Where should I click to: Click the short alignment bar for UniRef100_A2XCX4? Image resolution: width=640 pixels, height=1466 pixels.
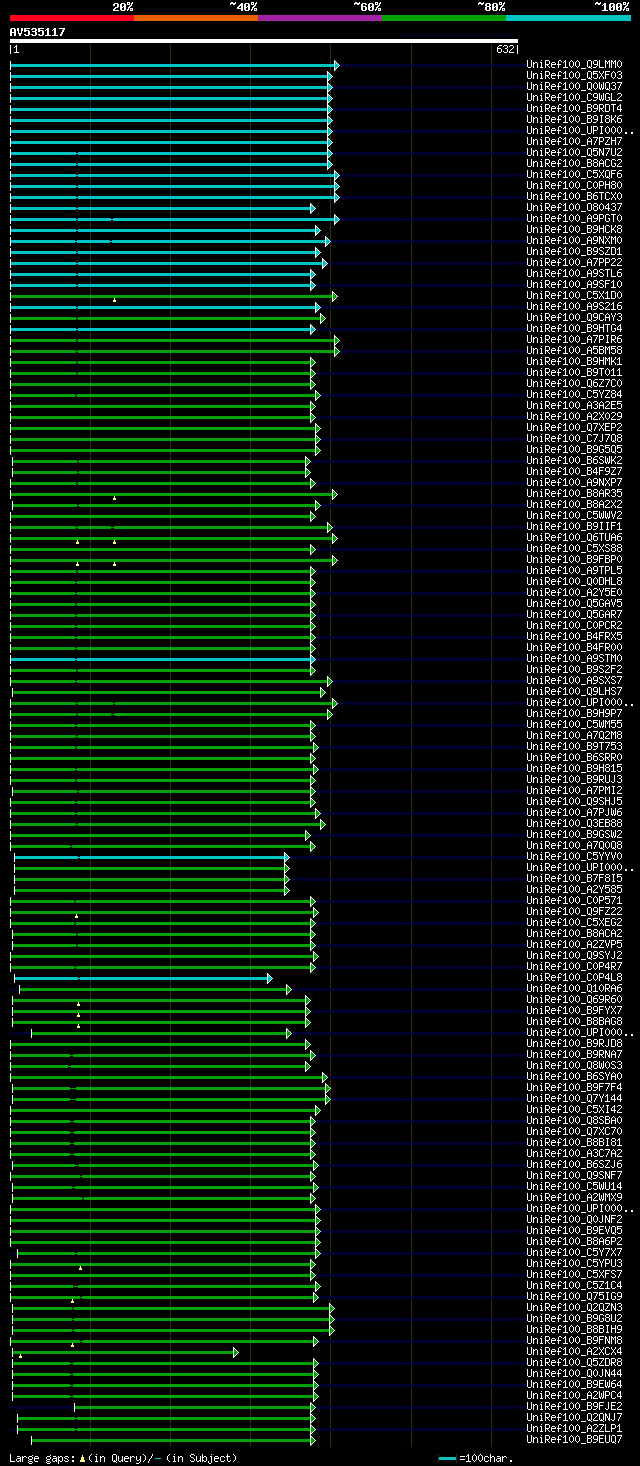pyautogui.click(x=126, y=1352)
